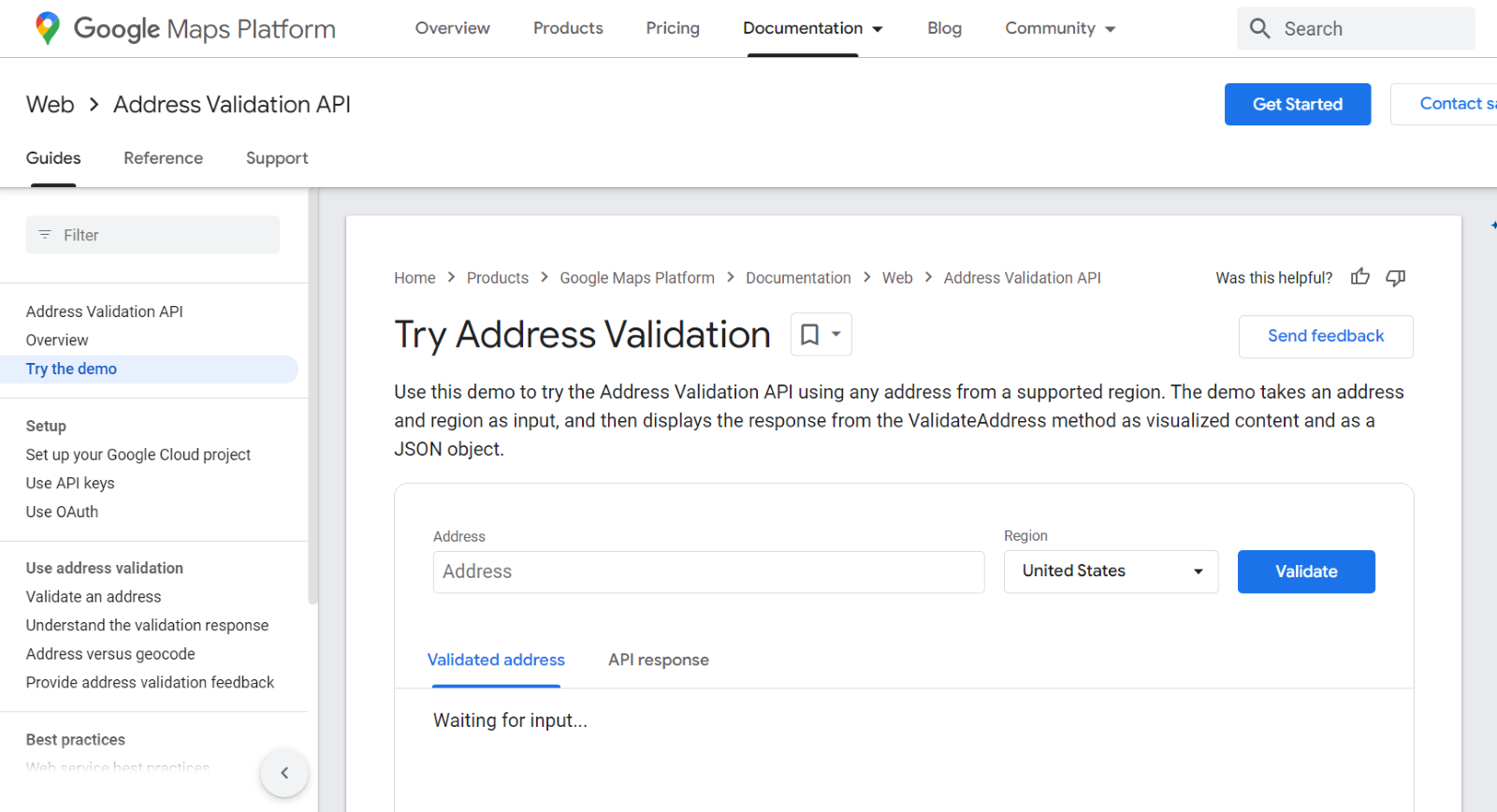Switch to the Guides tab

pos(53,158)
